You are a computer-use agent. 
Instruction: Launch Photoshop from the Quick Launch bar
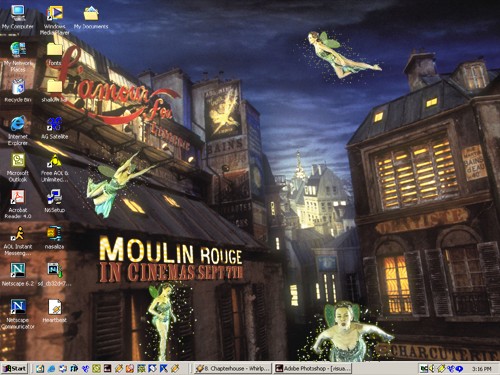point(107,368)
